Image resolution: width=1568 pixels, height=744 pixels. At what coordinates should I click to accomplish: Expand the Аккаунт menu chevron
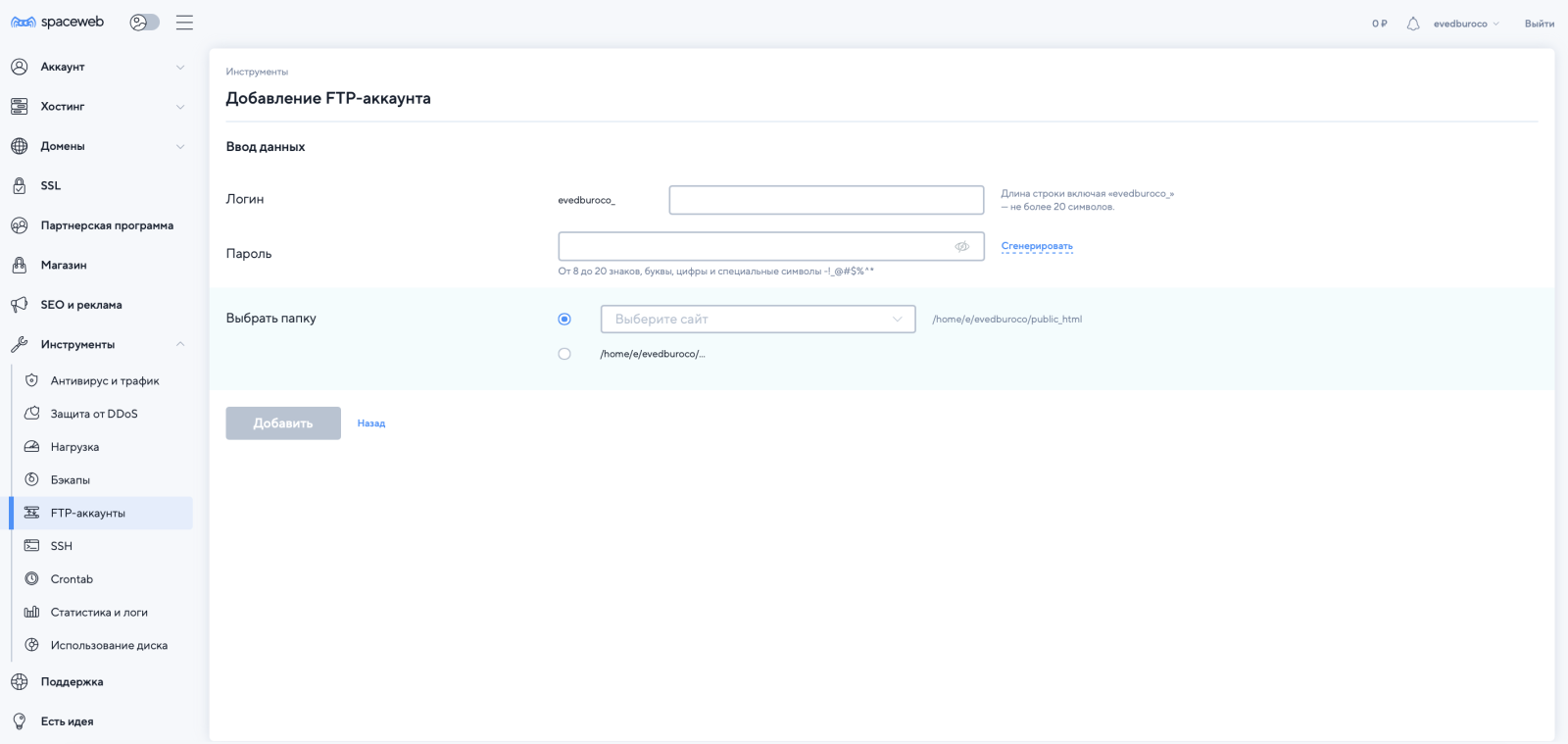coord(180,67)
